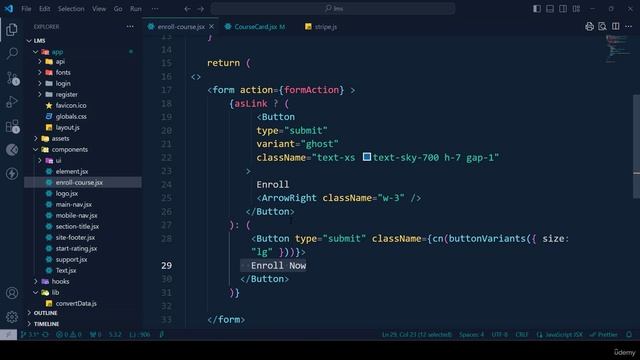Screen dimensions: 640x360
Task: Open the Run menu
Action: [136, 9]
